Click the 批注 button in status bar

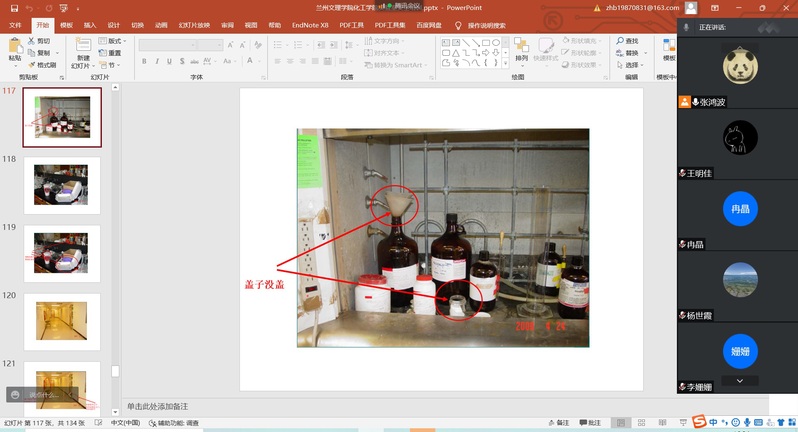coord(590,423)
